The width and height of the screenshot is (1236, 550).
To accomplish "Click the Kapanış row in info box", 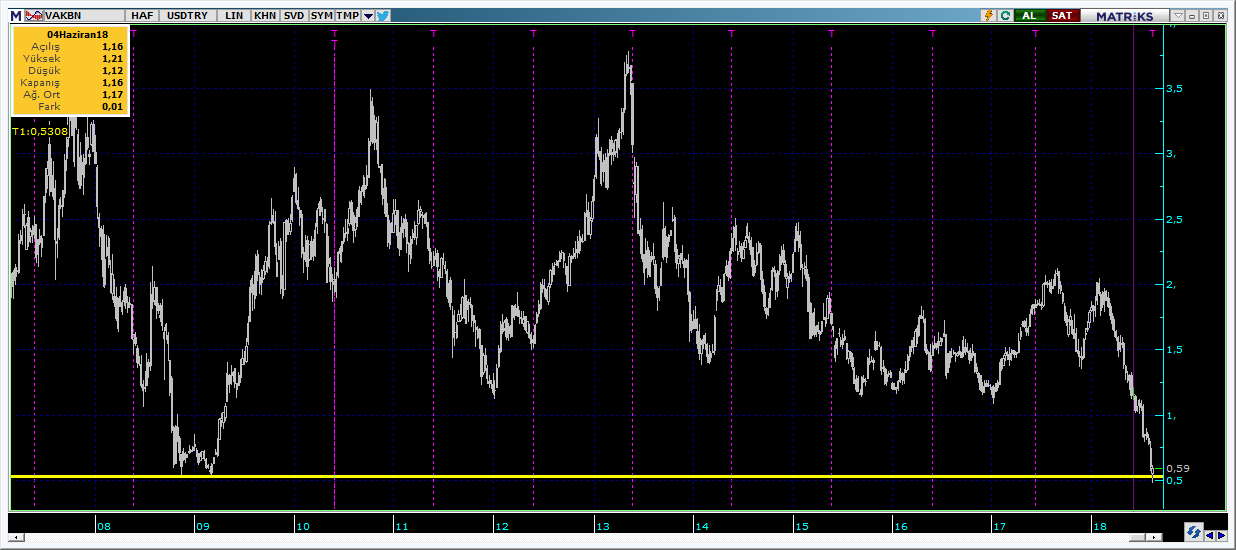I will point(71,82).
